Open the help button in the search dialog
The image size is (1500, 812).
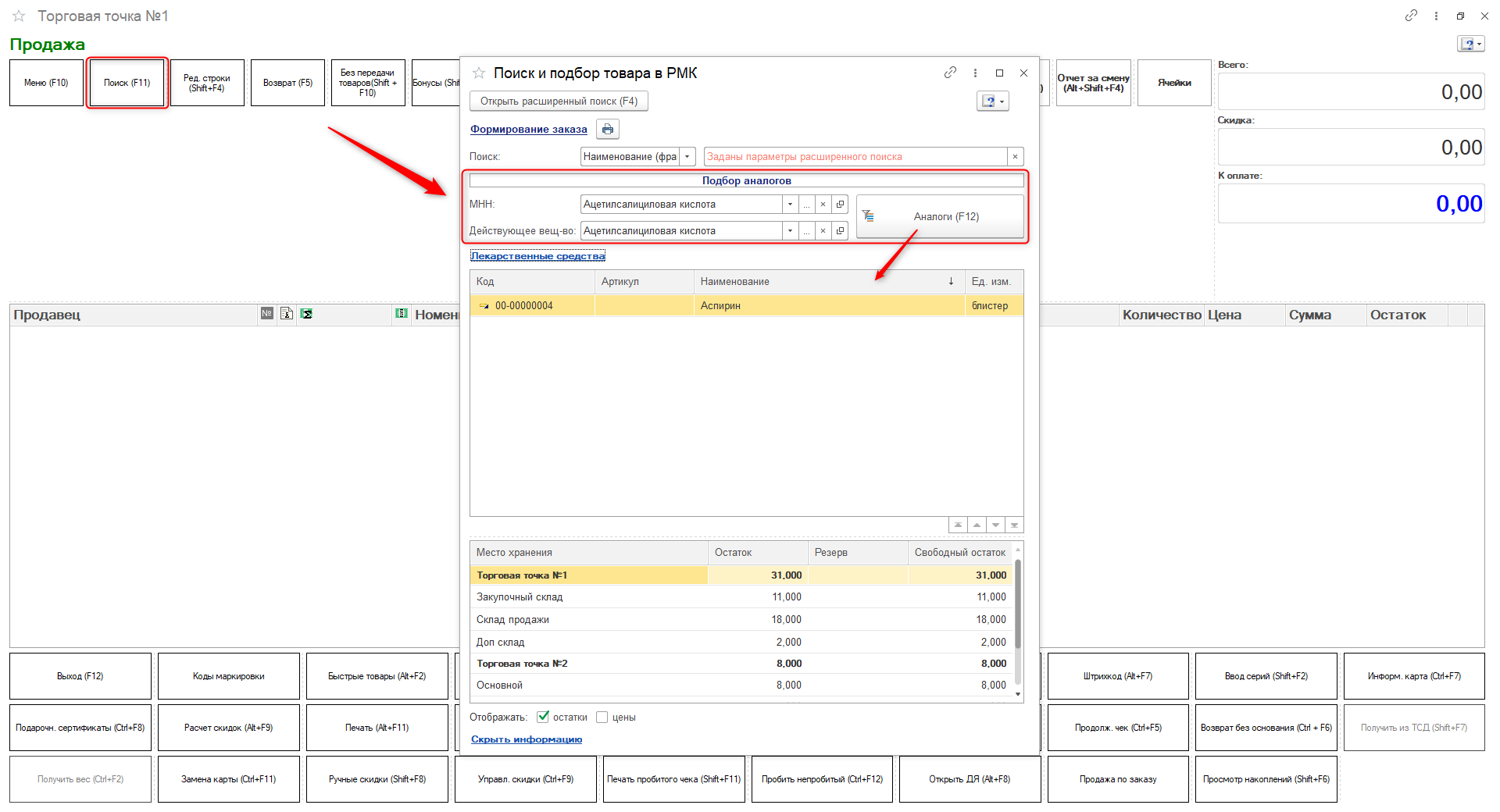992,101
